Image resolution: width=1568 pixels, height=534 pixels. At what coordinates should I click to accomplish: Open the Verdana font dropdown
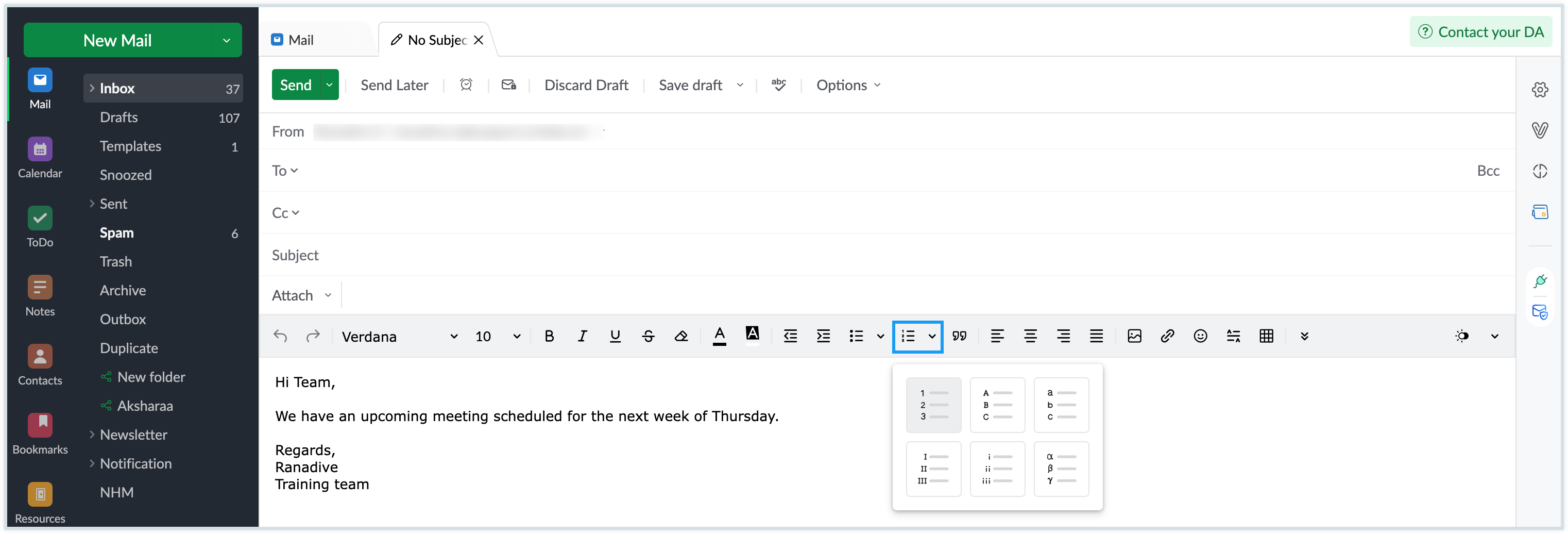pos(399,336)
